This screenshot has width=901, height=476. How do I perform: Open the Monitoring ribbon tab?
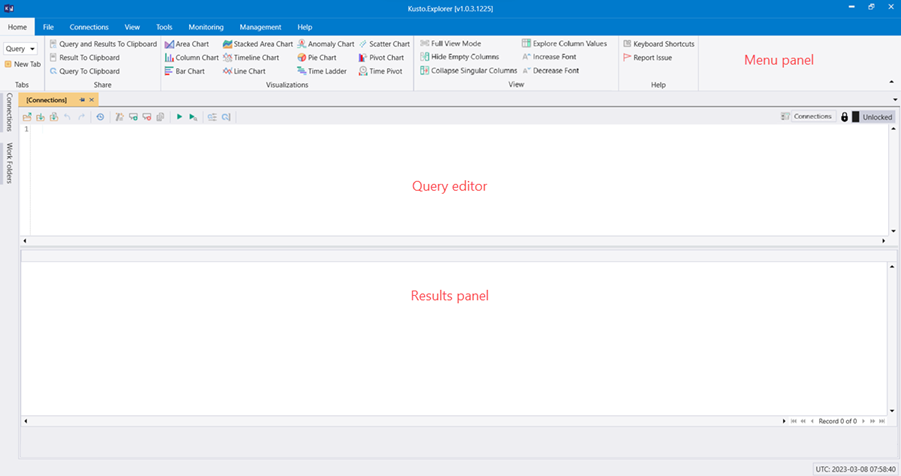[x=206, y=27]
